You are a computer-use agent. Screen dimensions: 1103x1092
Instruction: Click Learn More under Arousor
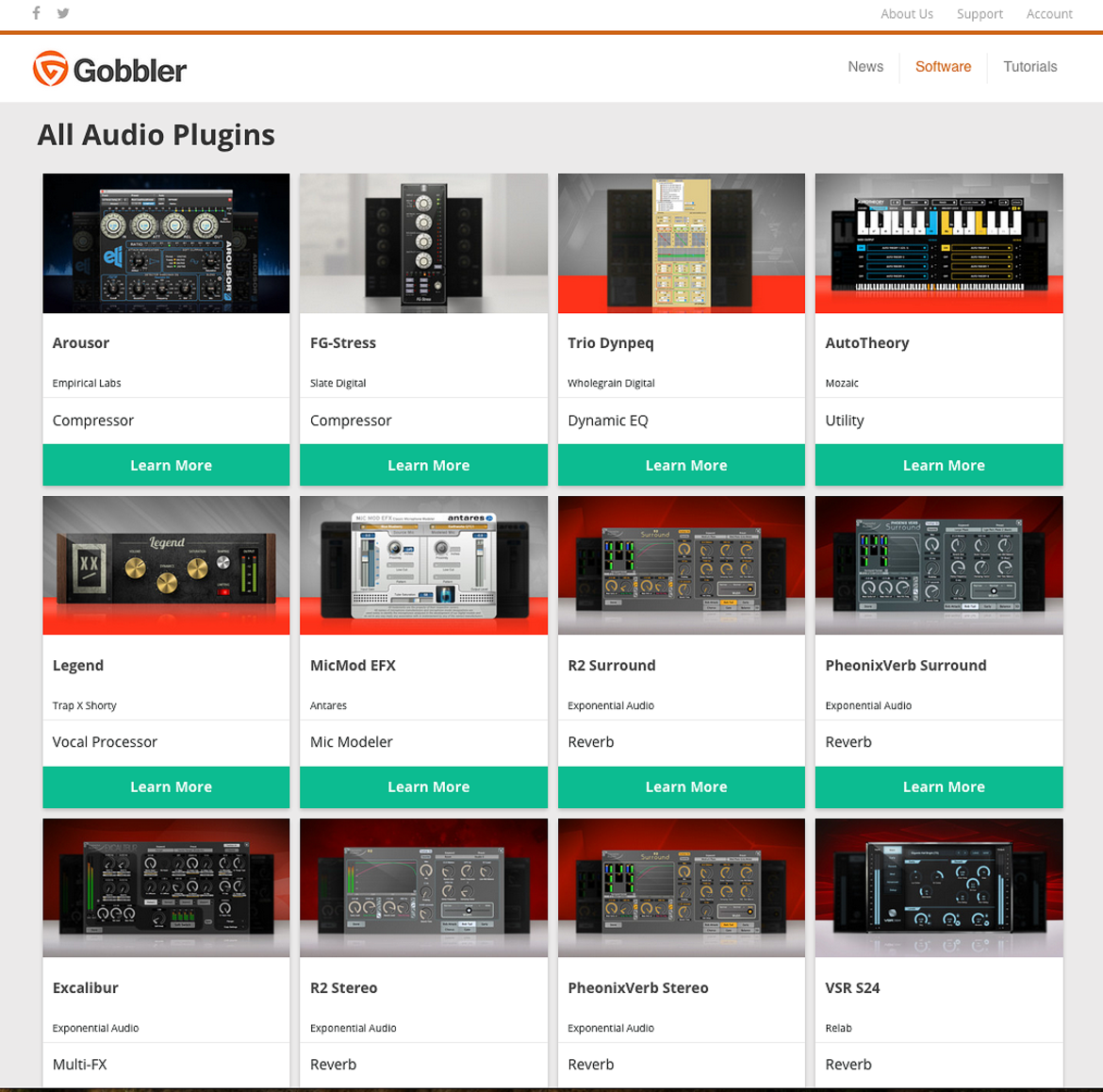[x=166, y=465]
